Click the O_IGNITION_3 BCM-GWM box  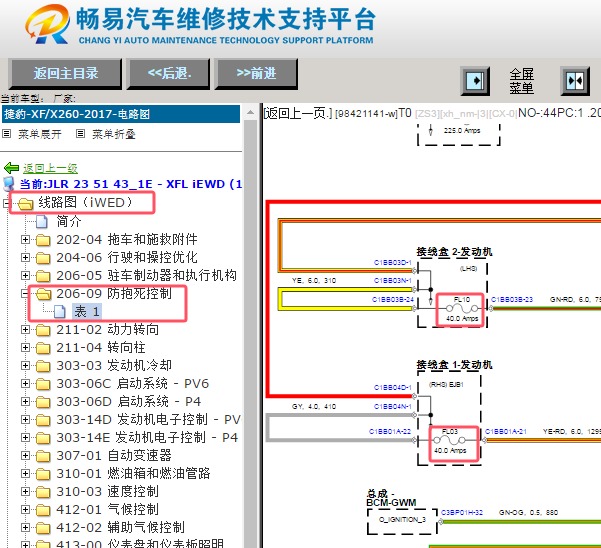[x=402, y=521]
